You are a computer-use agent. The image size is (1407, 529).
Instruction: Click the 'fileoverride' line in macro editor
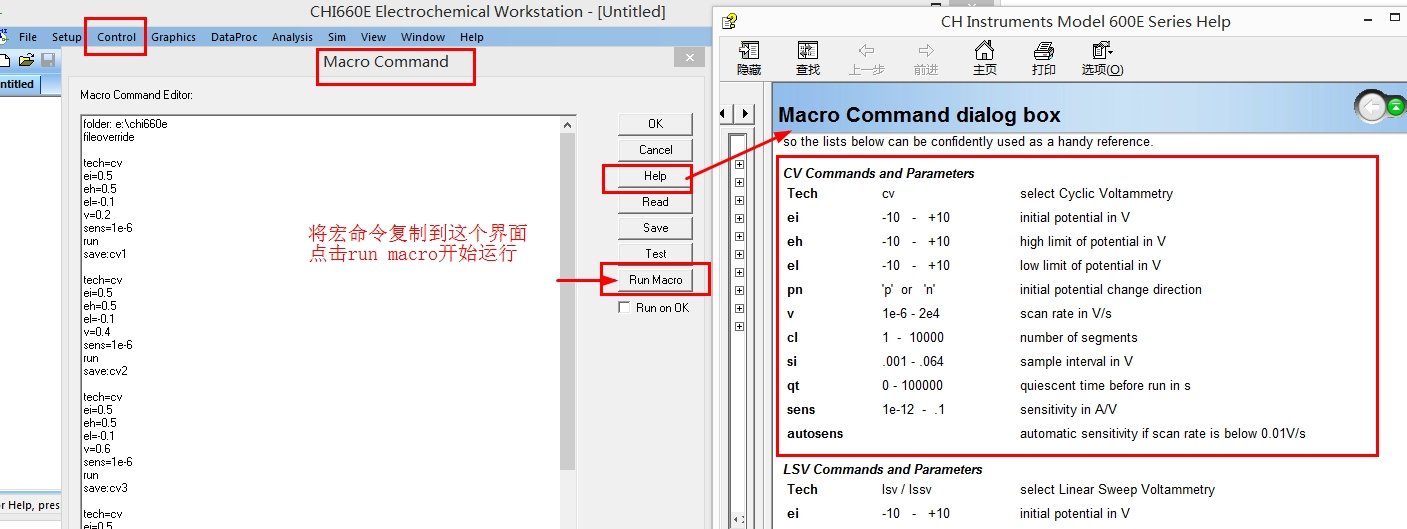click(108, 137)
